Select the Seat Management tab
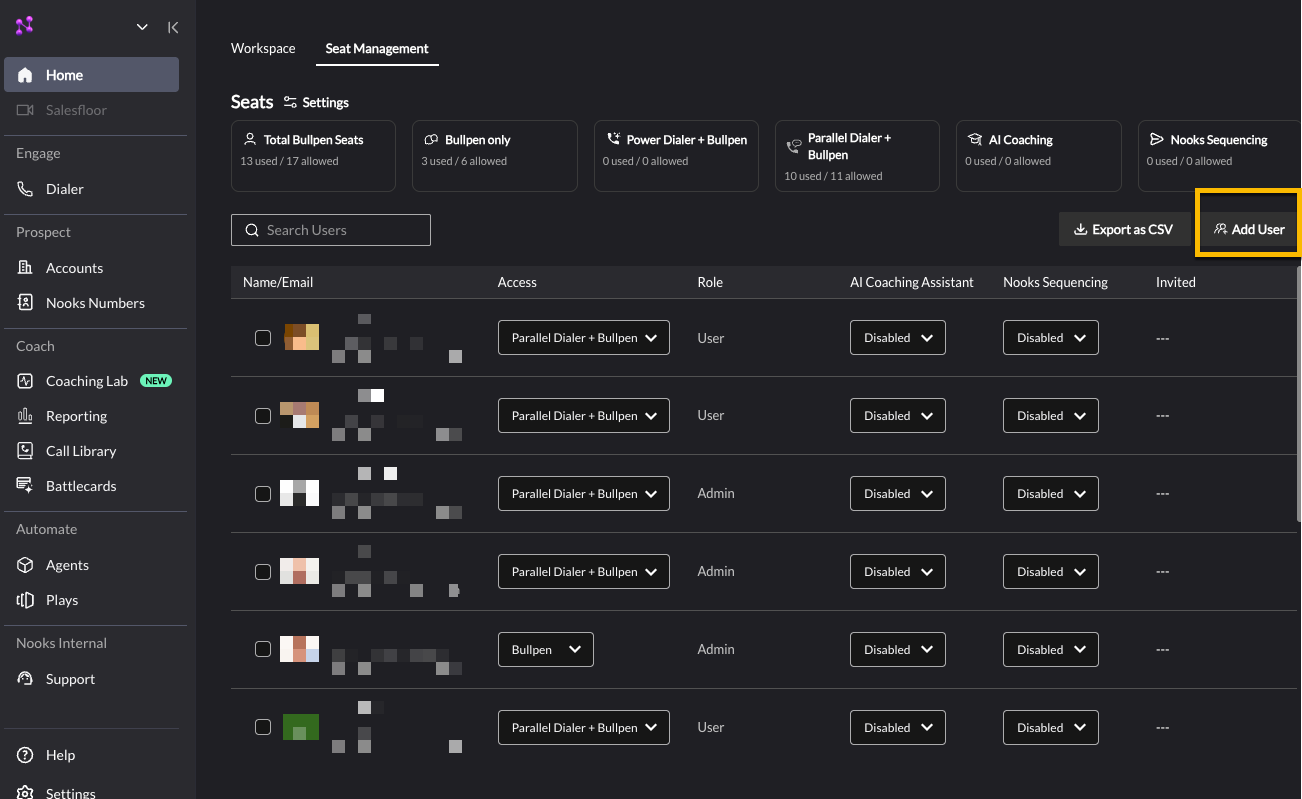This screenshot has height=799, width=1302. tap(377, 48)
